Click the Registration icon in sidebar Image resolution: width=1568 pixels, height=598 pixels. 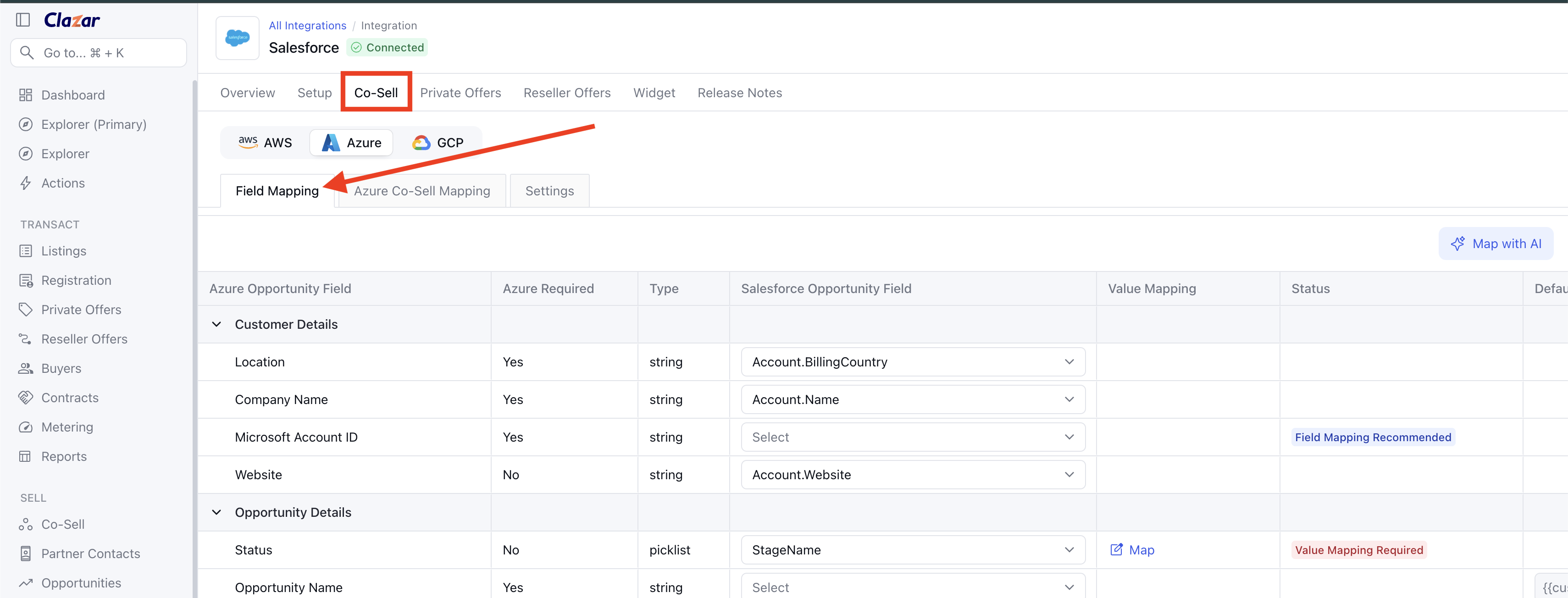coord(26,280)
